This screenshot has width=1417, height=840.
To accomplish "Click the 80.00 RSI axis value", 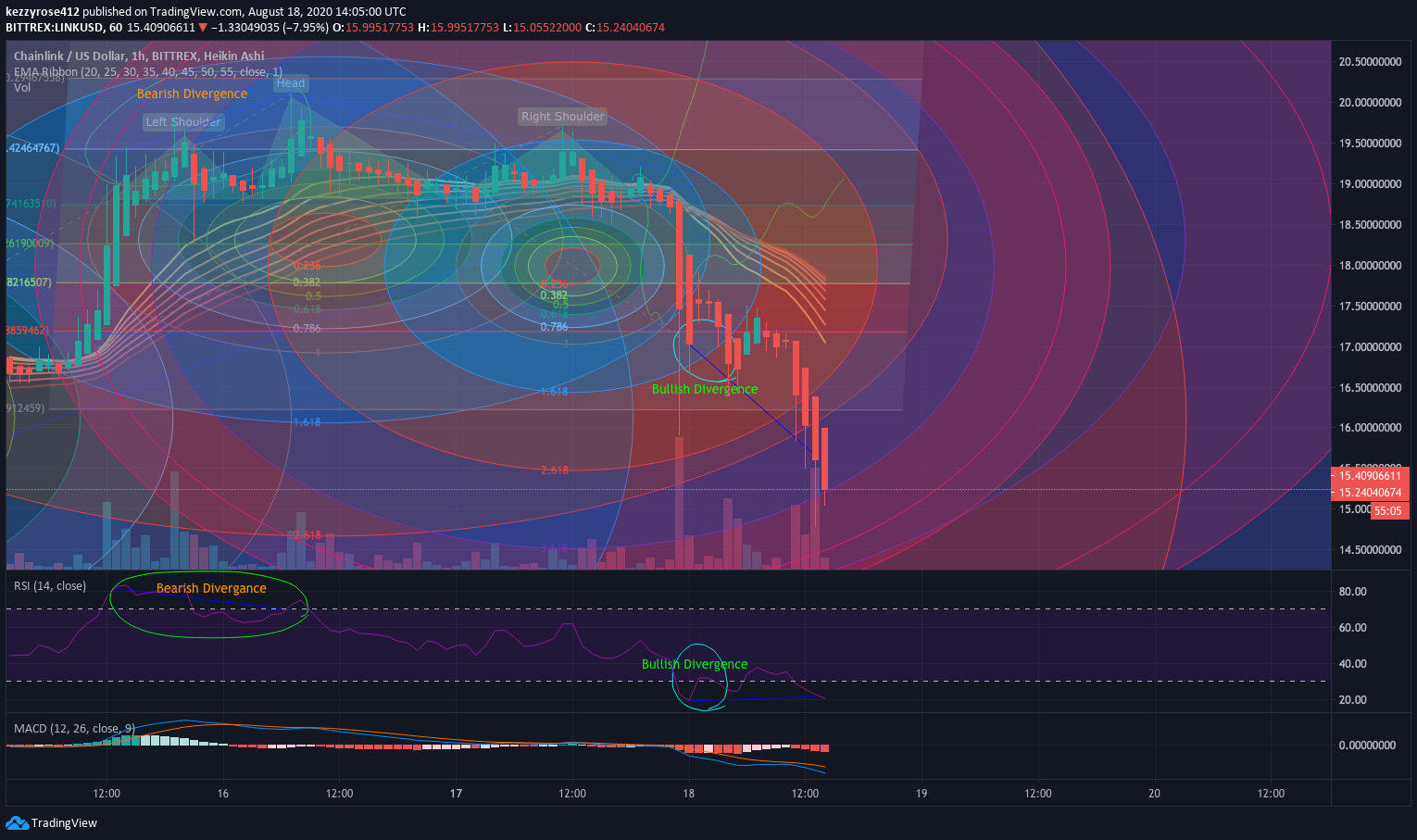I will (x=1353, y=592).
